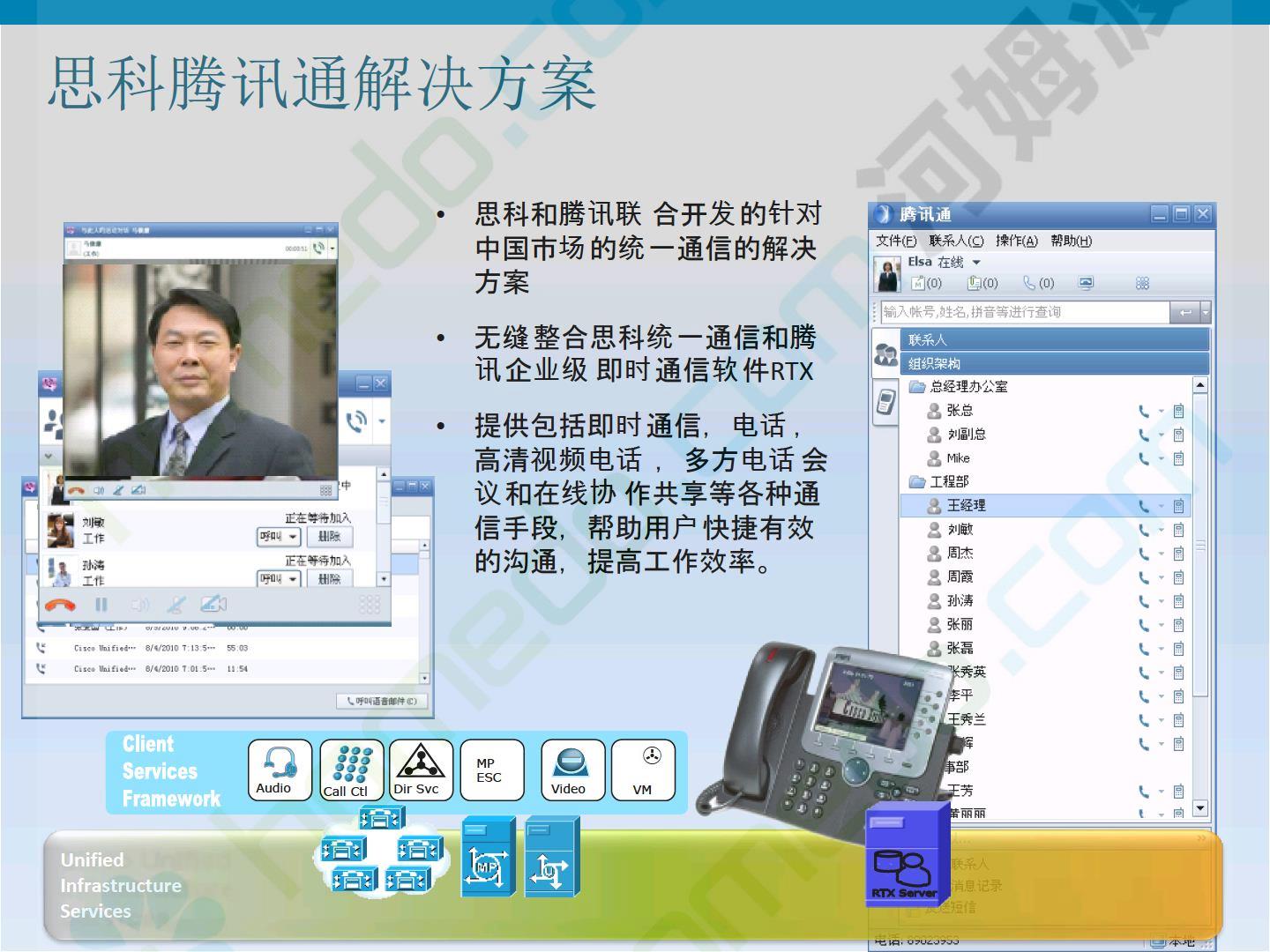Select the mobile phone sidebar icon
Screen dimensions: 1270x952
coord(885,402)
